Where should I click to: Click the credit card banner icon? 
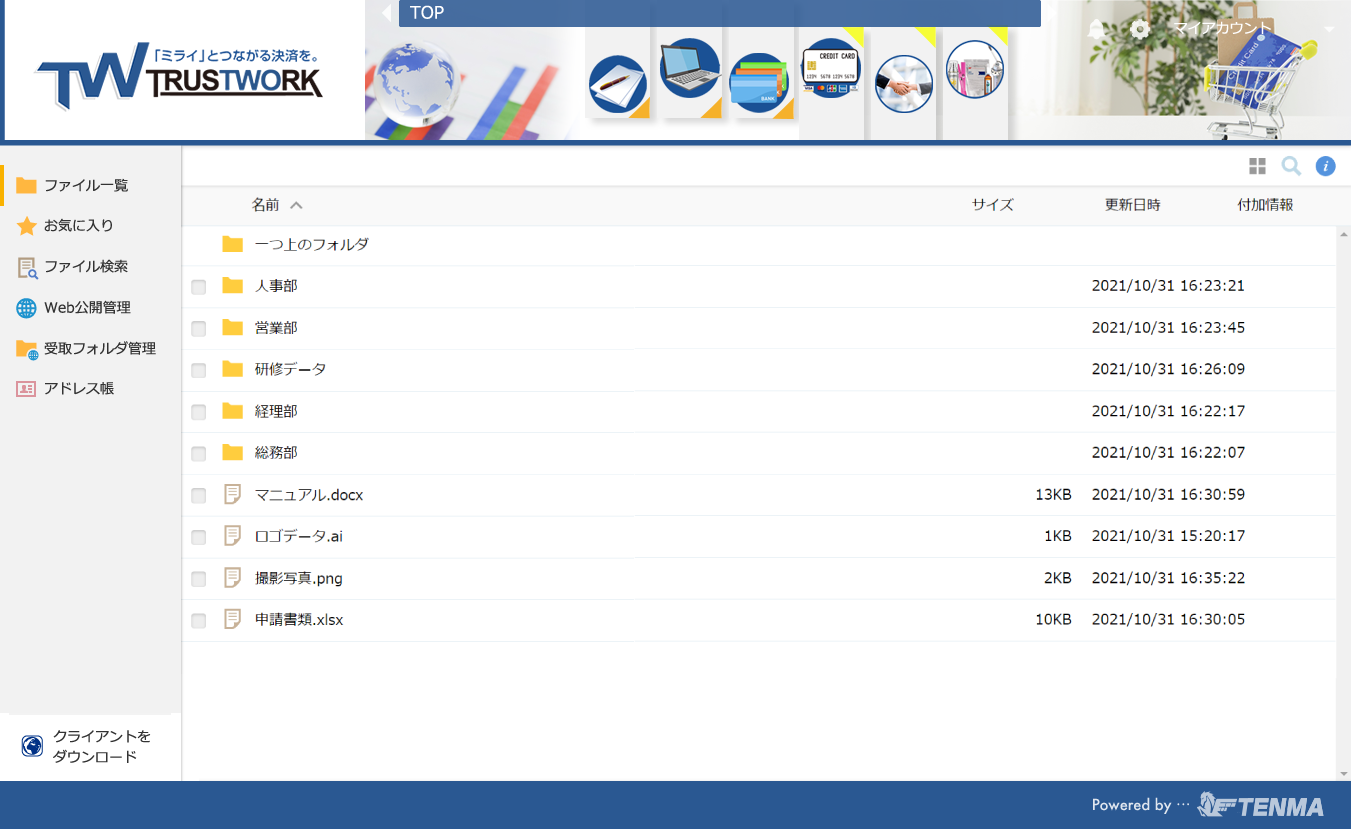pyautogui.click(x=831, y=68)
